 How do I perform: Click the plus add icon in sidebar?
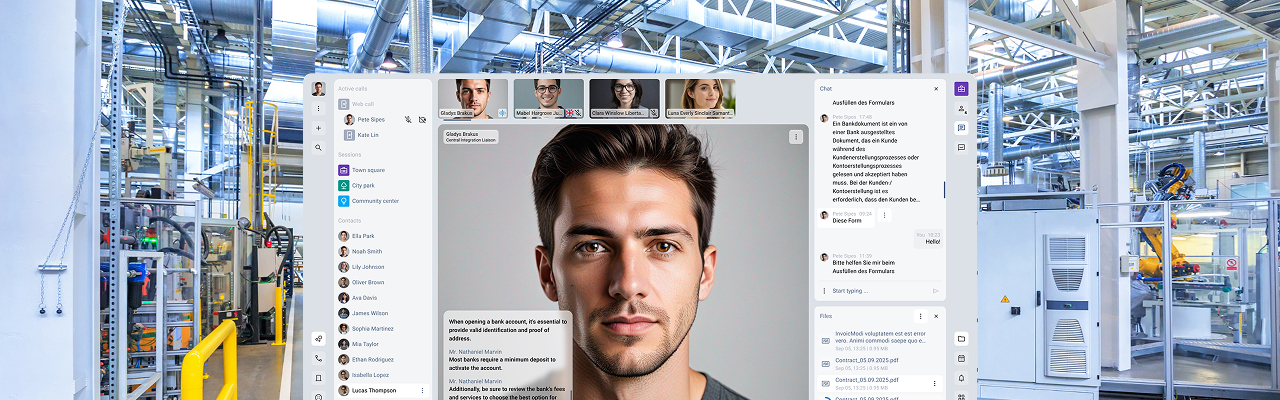[x=318, y=128]
